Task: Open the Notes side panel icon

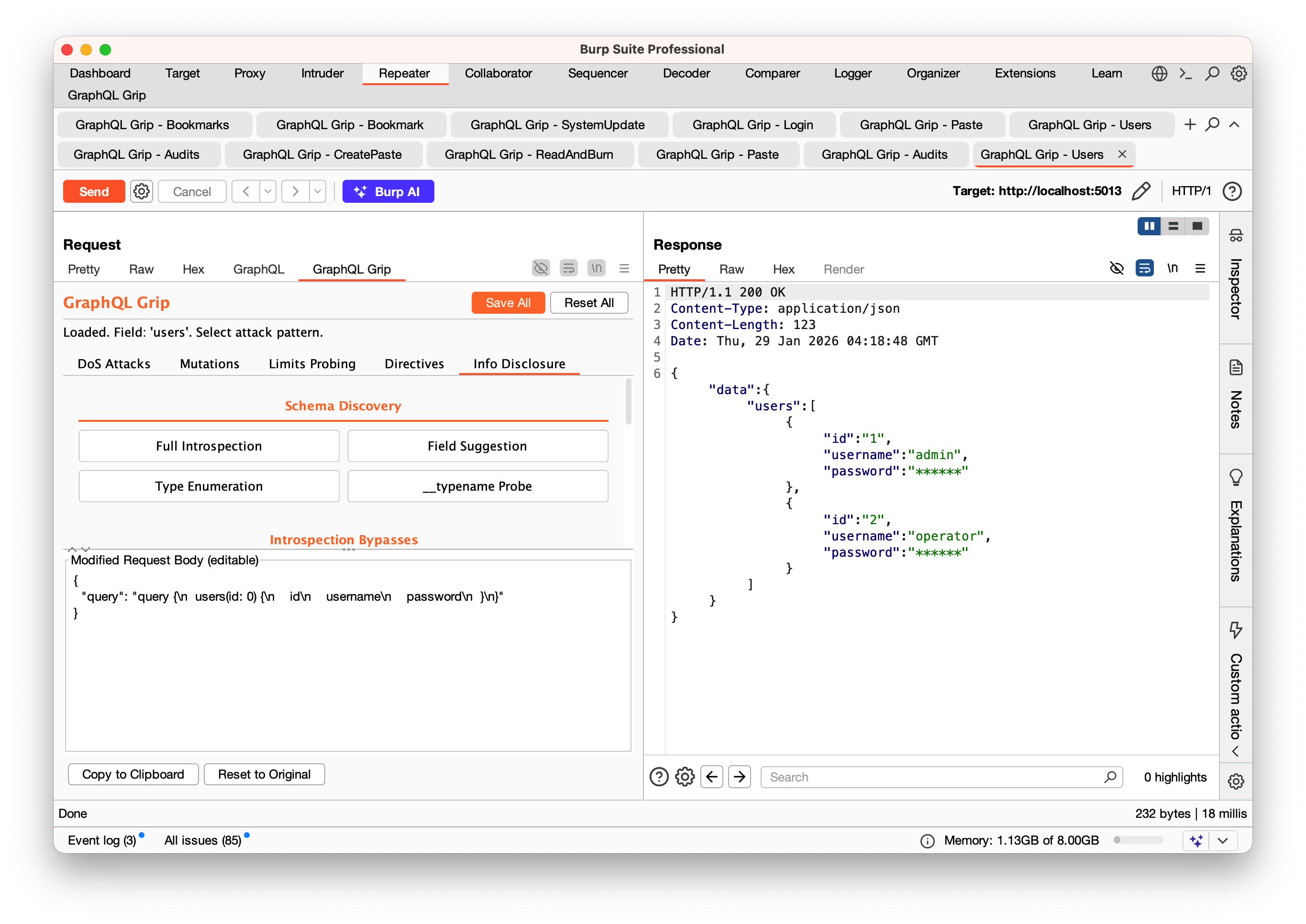Action: coord(1235,368)
